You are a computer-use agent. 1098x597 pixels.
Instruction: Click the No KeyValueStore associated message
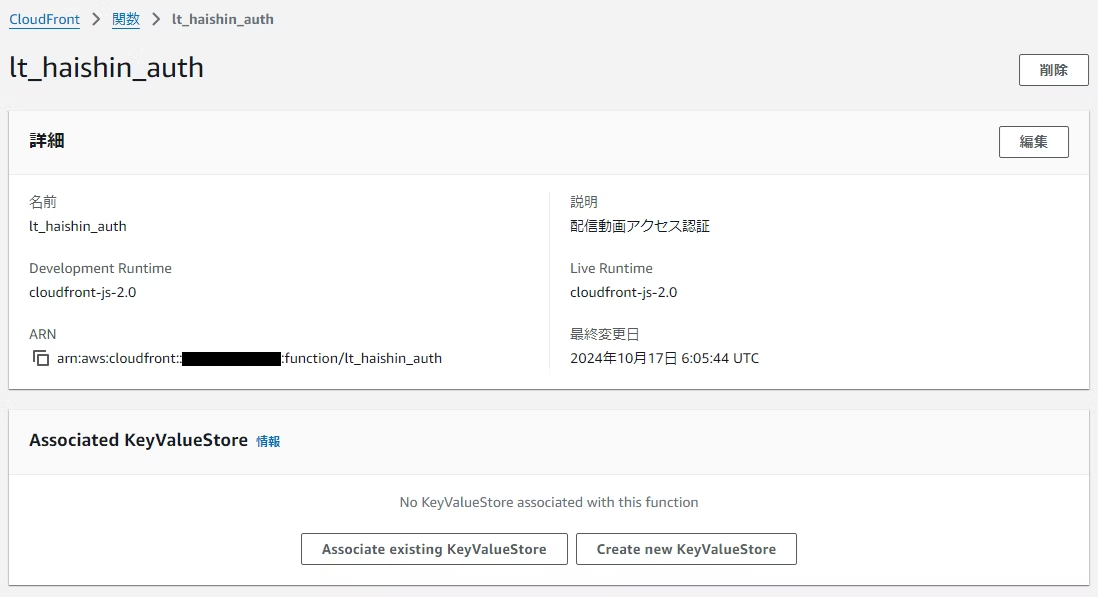548,503
